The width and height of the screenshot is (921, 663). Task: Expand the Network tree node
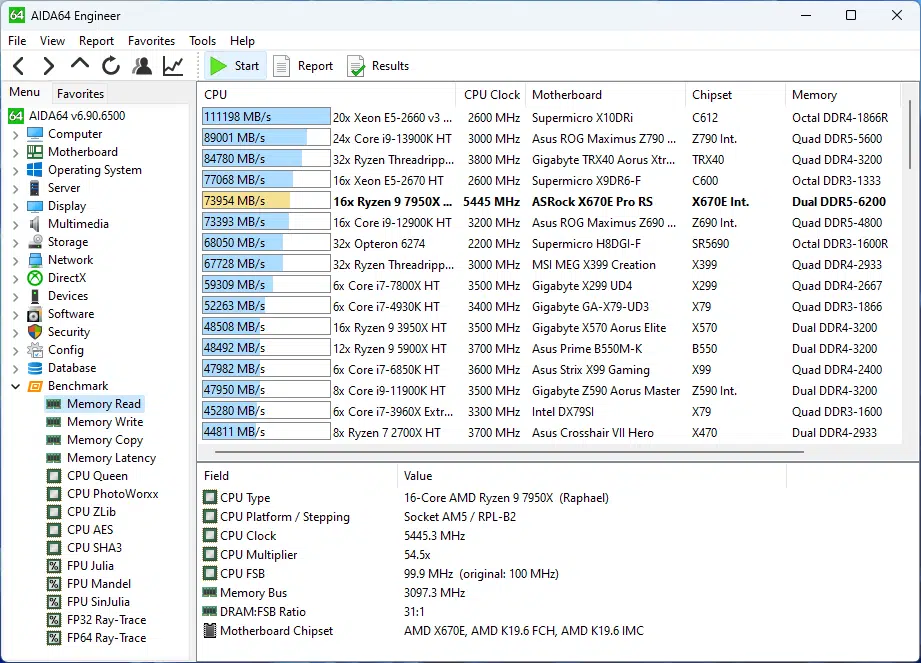16,260
